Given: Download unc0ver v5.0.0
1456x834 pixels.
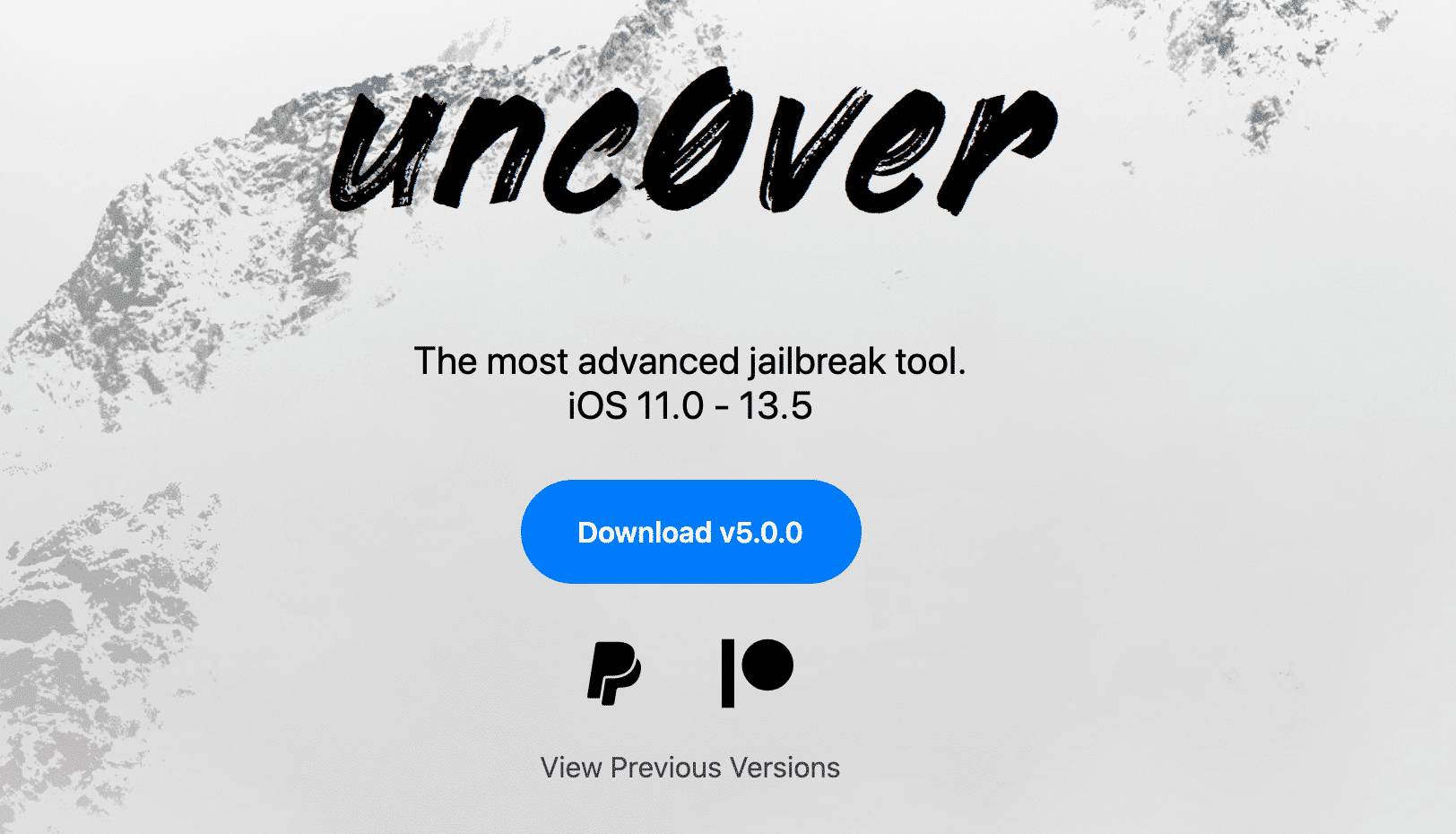Looking at the screenshot, I should [x=690, y=532].
